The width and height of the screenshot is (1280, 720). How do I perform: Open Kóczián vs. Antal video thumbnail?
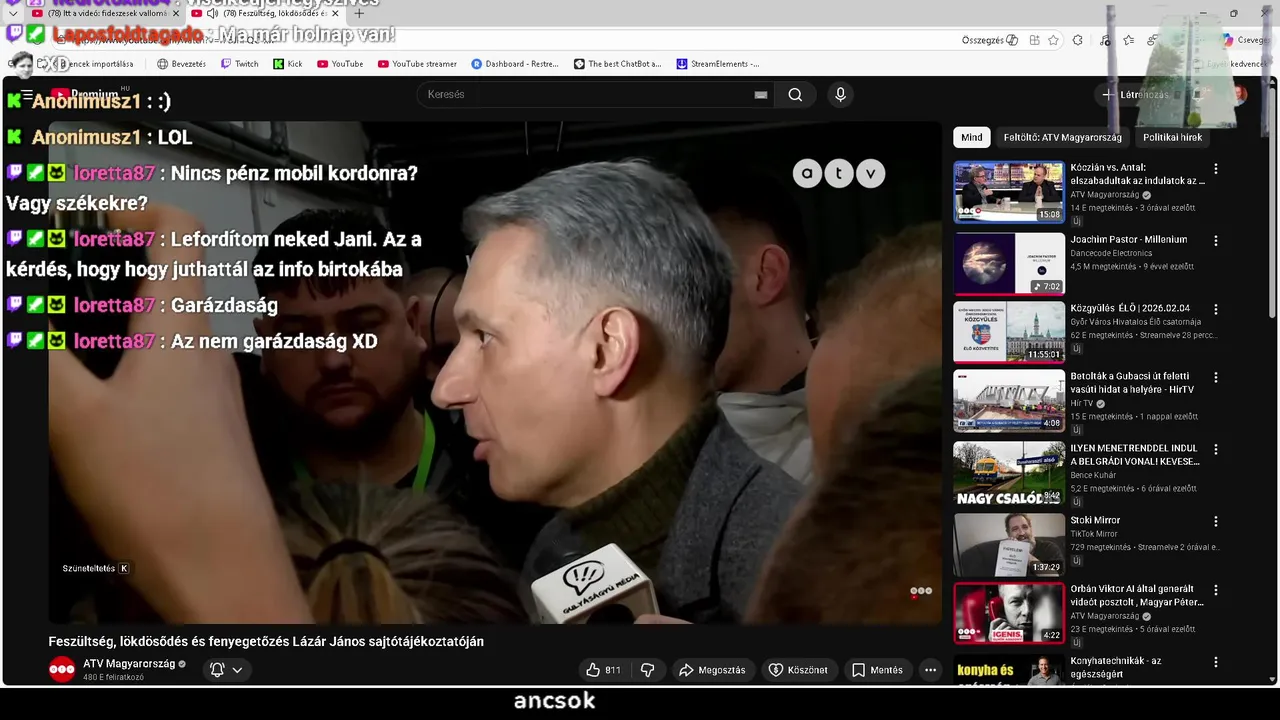tap(1008, 192)
